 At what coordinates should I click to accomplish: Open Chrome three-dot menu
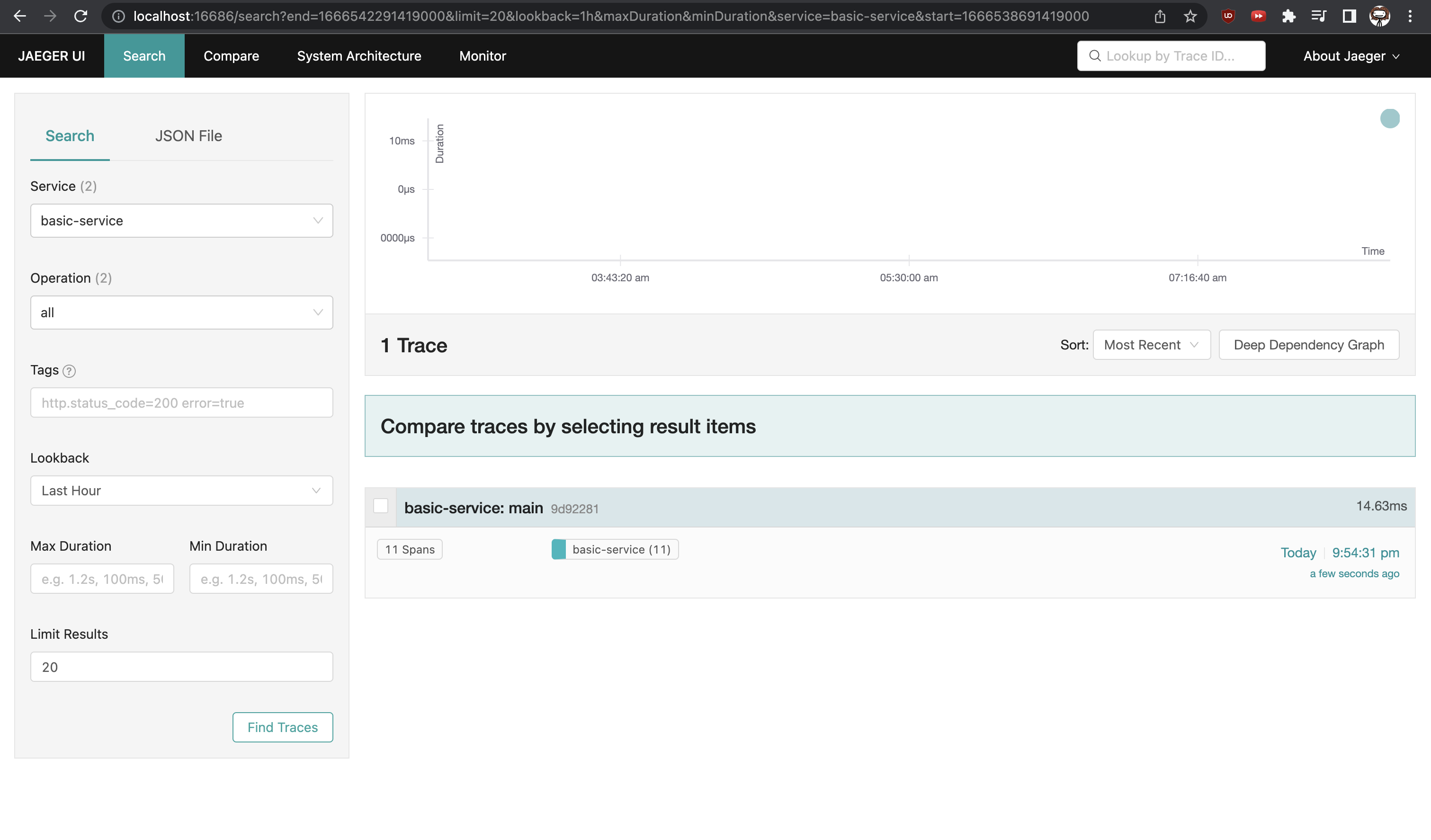pyautogui.click(x=1410, y=16)
